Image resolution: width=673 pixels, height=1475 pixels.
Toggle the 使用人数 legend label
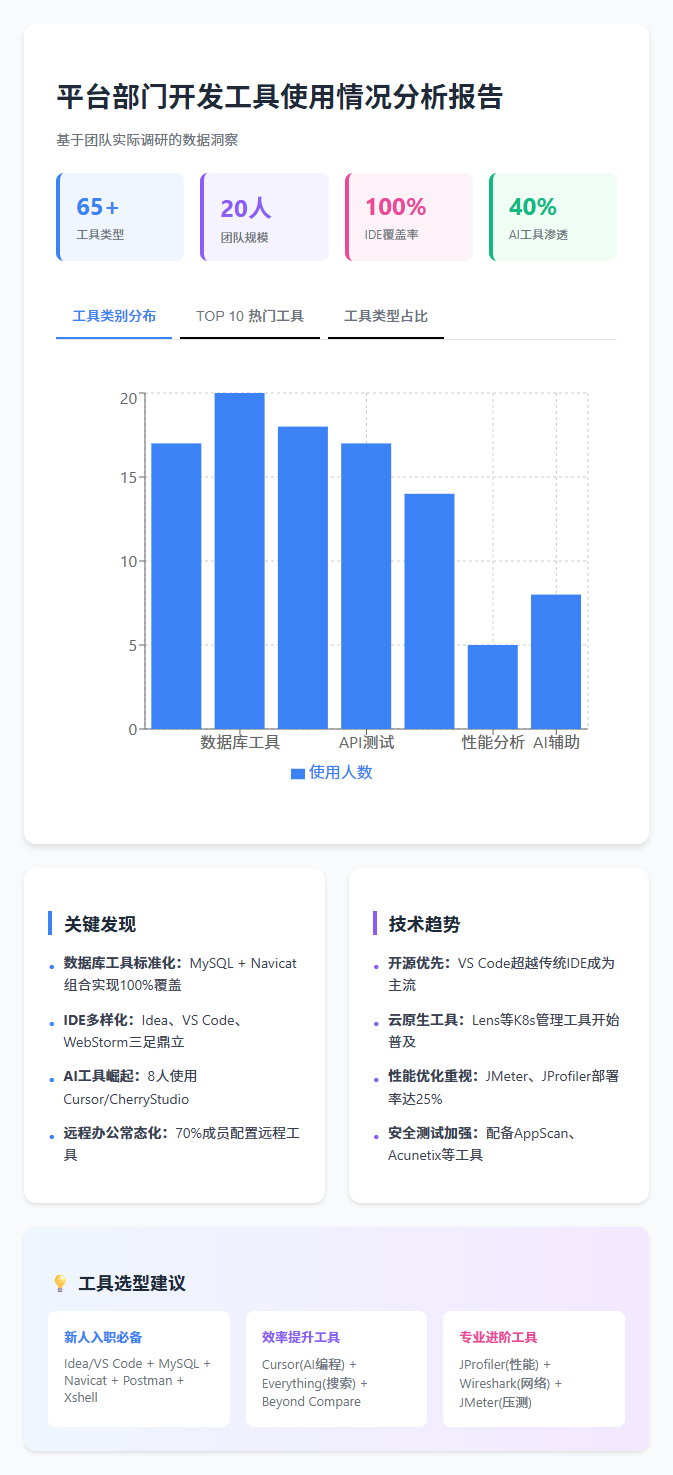point(341,772)
